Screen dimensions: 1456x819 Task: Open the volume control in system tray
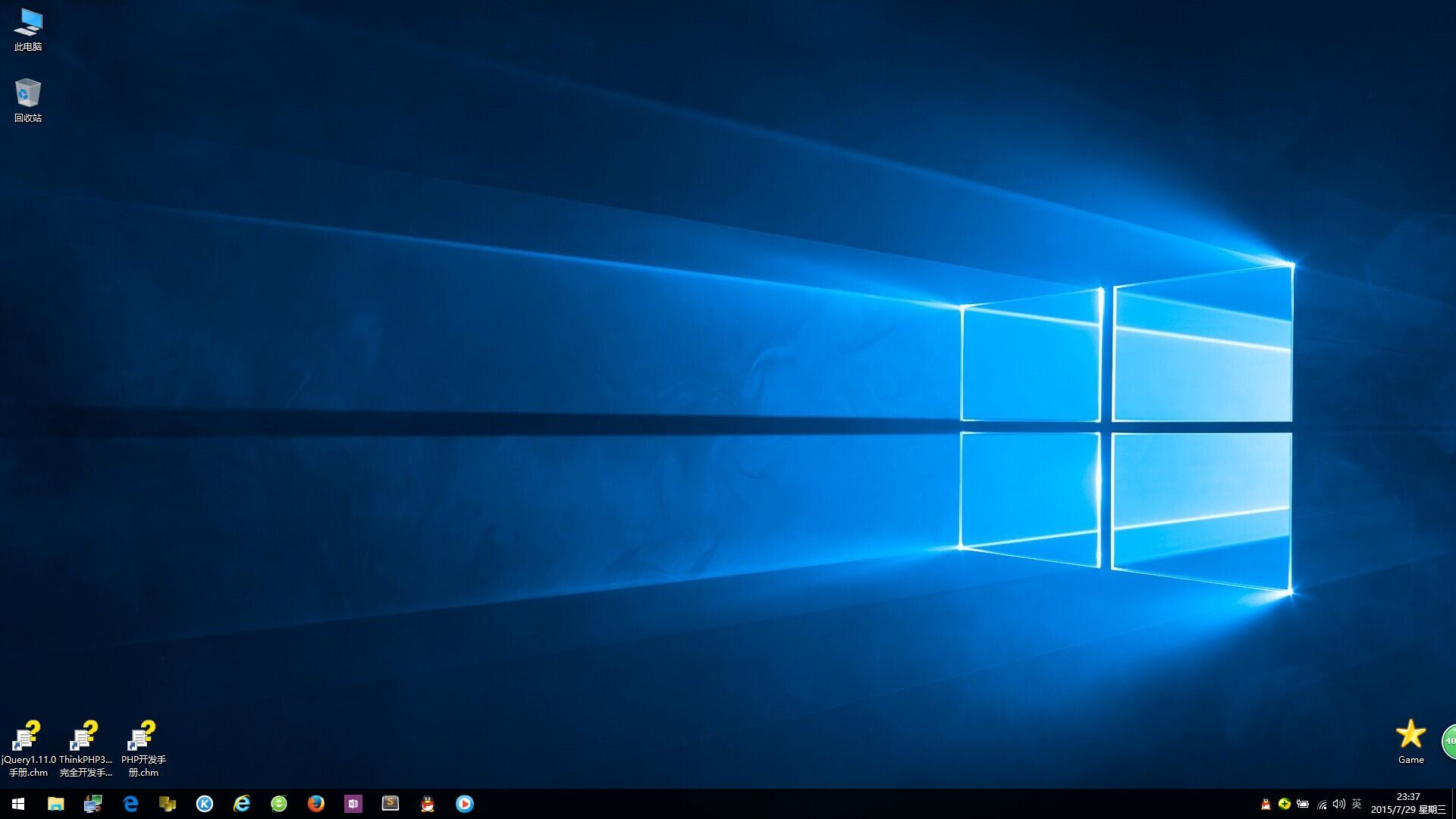coord(1338,804)
